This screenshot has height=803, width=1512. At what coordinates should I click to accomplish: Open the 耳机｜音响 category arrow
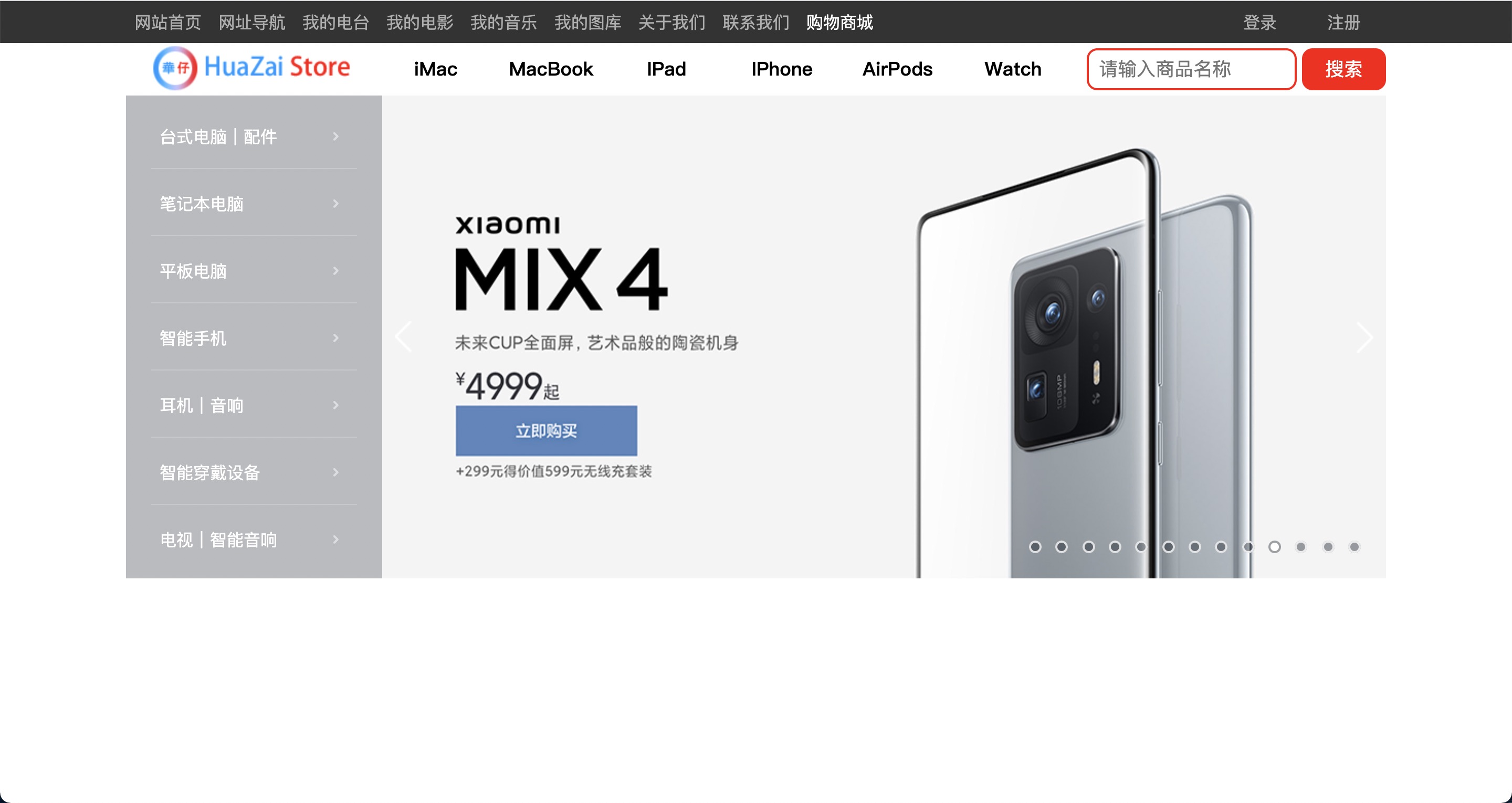click(x=336, y=405)
